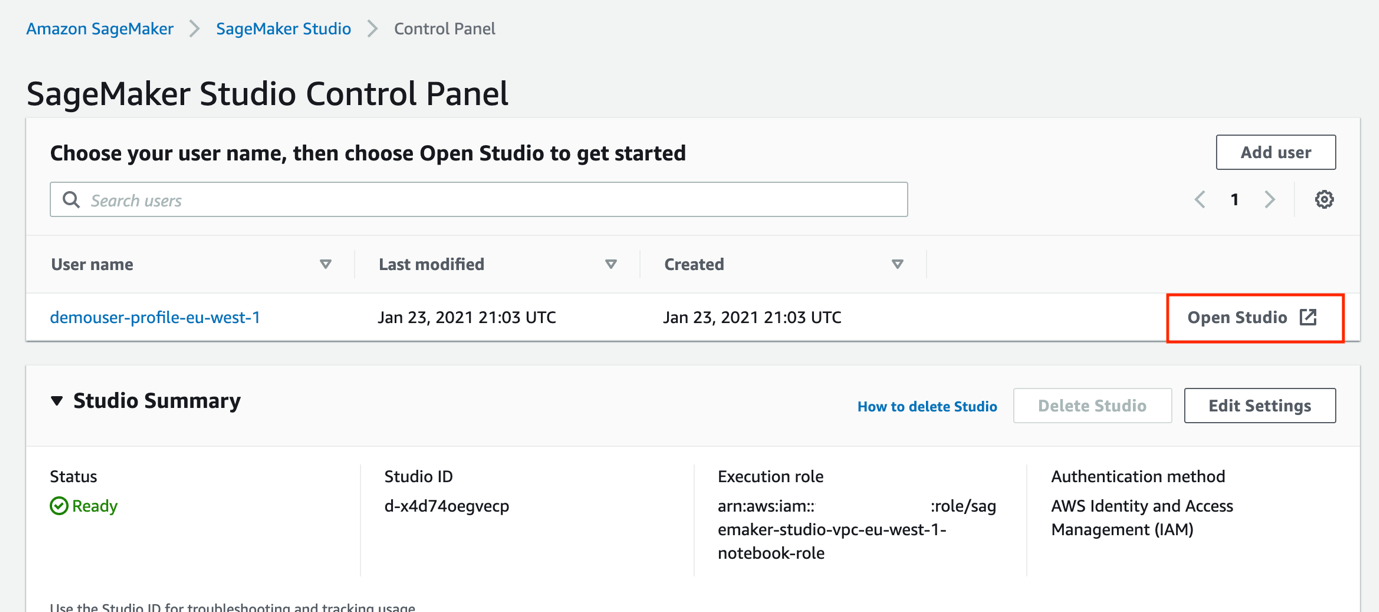Open How to delete Studio link
This screenshot has width=1379, height=612.
927,407
